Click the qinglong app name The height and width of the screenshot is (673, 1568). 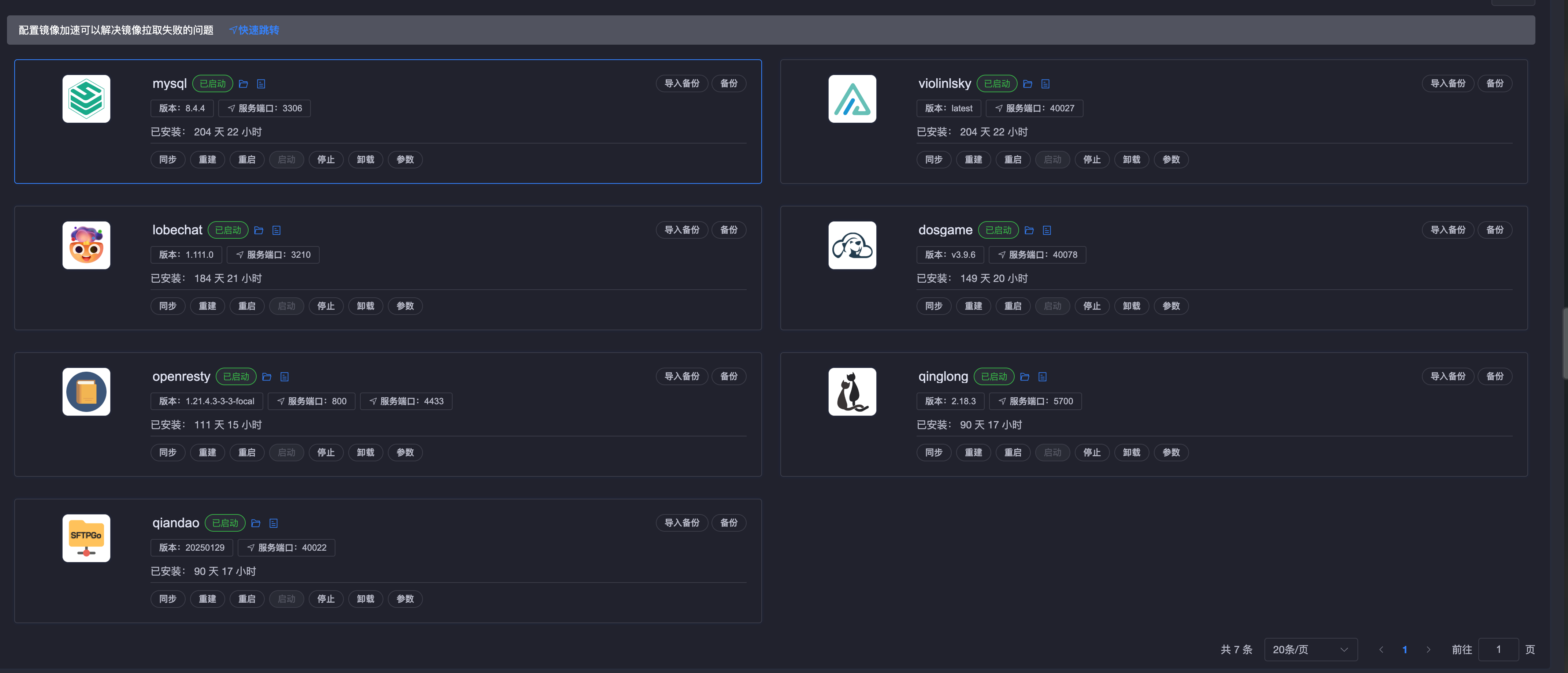coord(943,377)
